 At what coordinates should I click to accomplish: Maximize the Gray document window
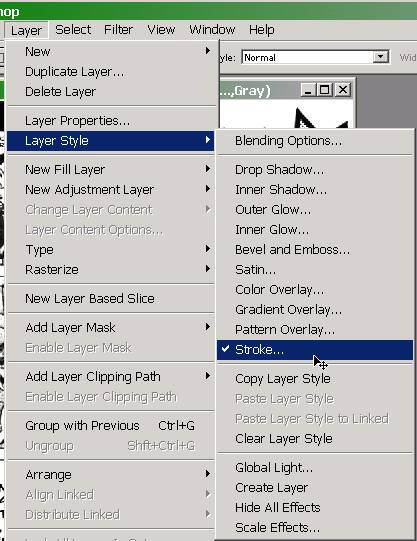pyautogui.click(x=325, y=90)
